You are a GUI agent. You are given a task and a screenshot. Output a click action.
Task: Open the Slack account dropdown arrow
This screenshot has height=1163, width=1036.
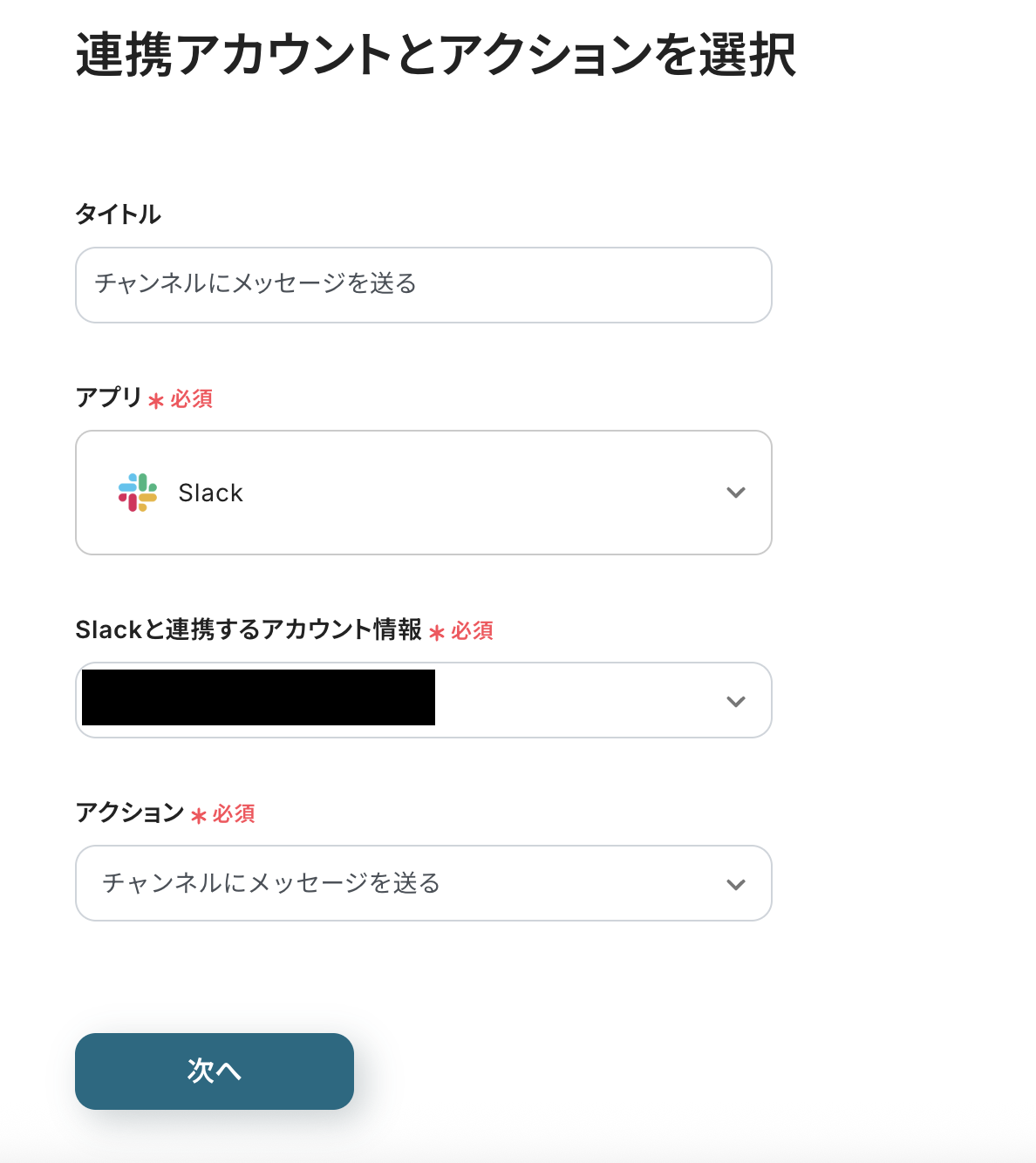(736, 701)
